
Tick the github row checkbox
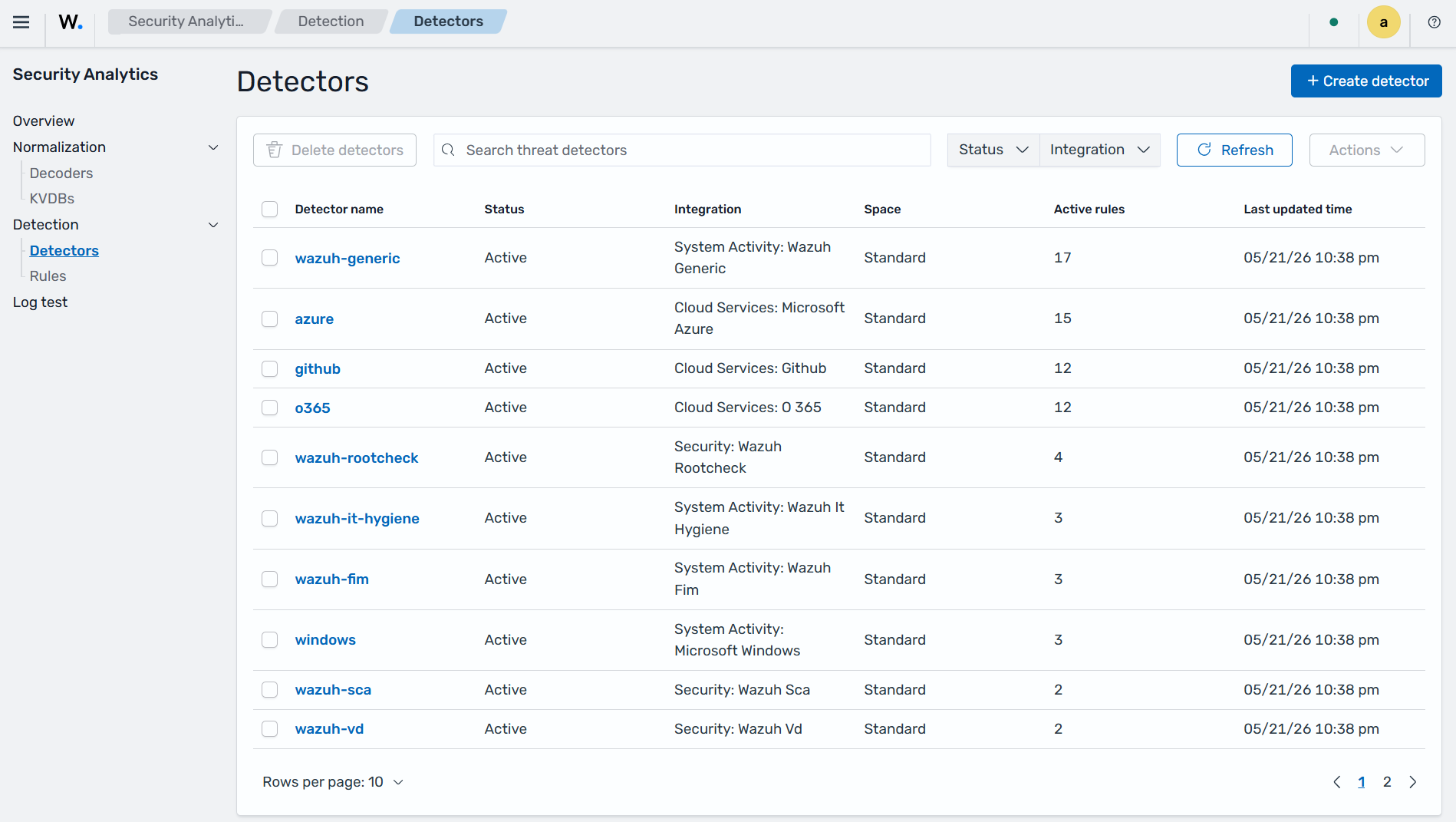coord(269,368)
